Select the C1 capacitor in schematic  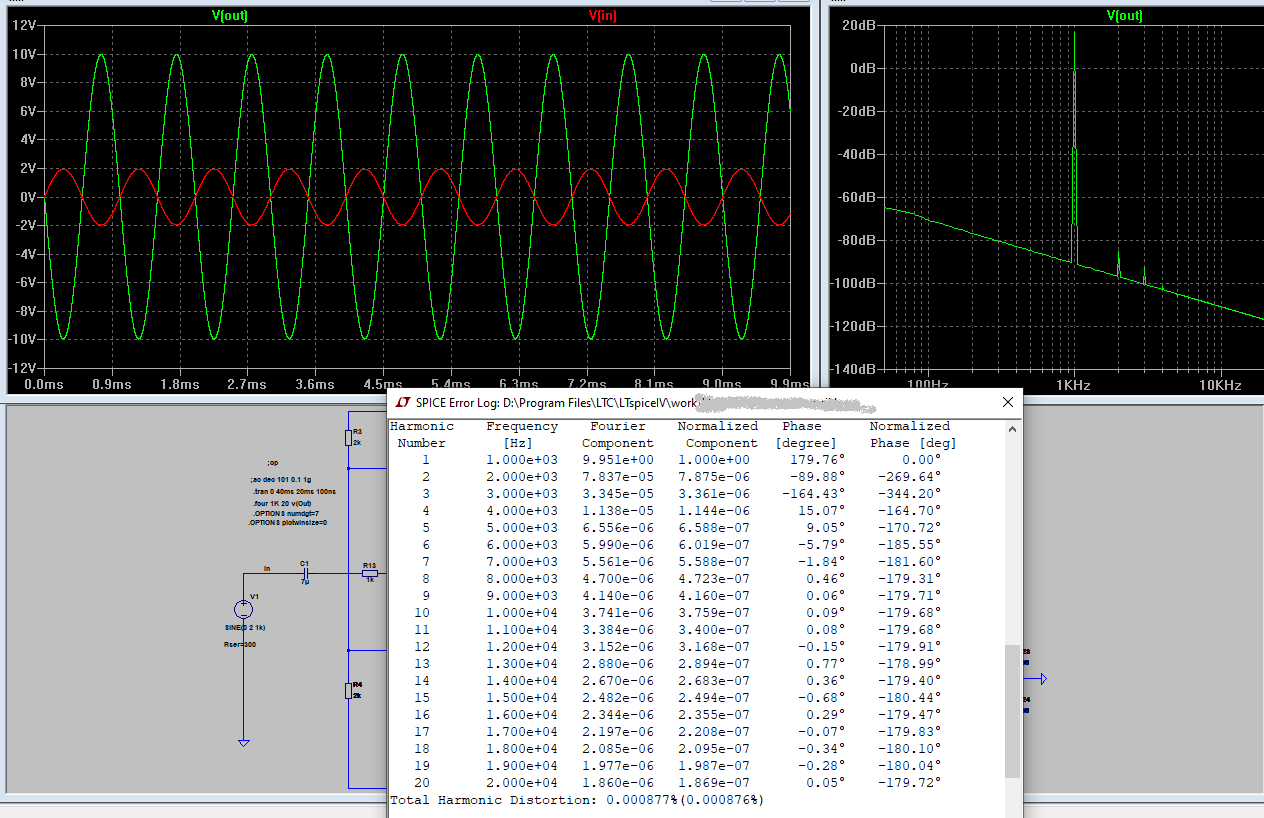coord(305,573)
